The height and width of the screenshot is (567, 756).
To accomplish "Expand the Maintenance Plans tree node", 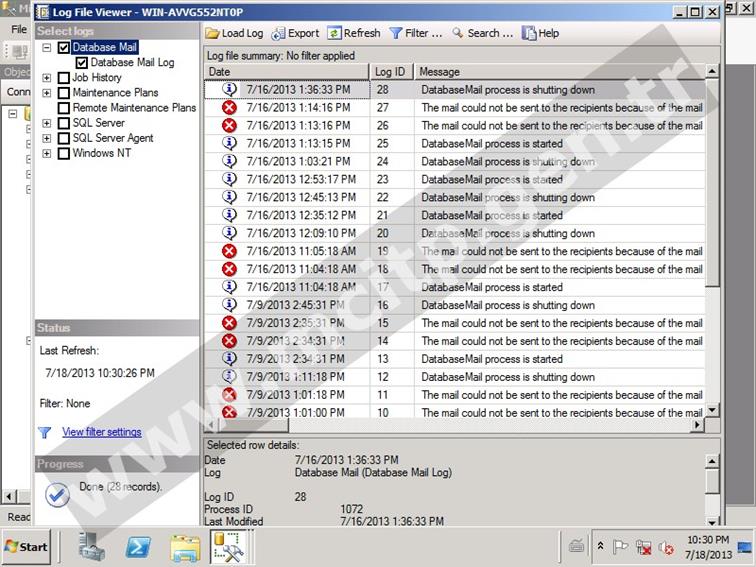I will pyautogui.click(x=47, y=93).
